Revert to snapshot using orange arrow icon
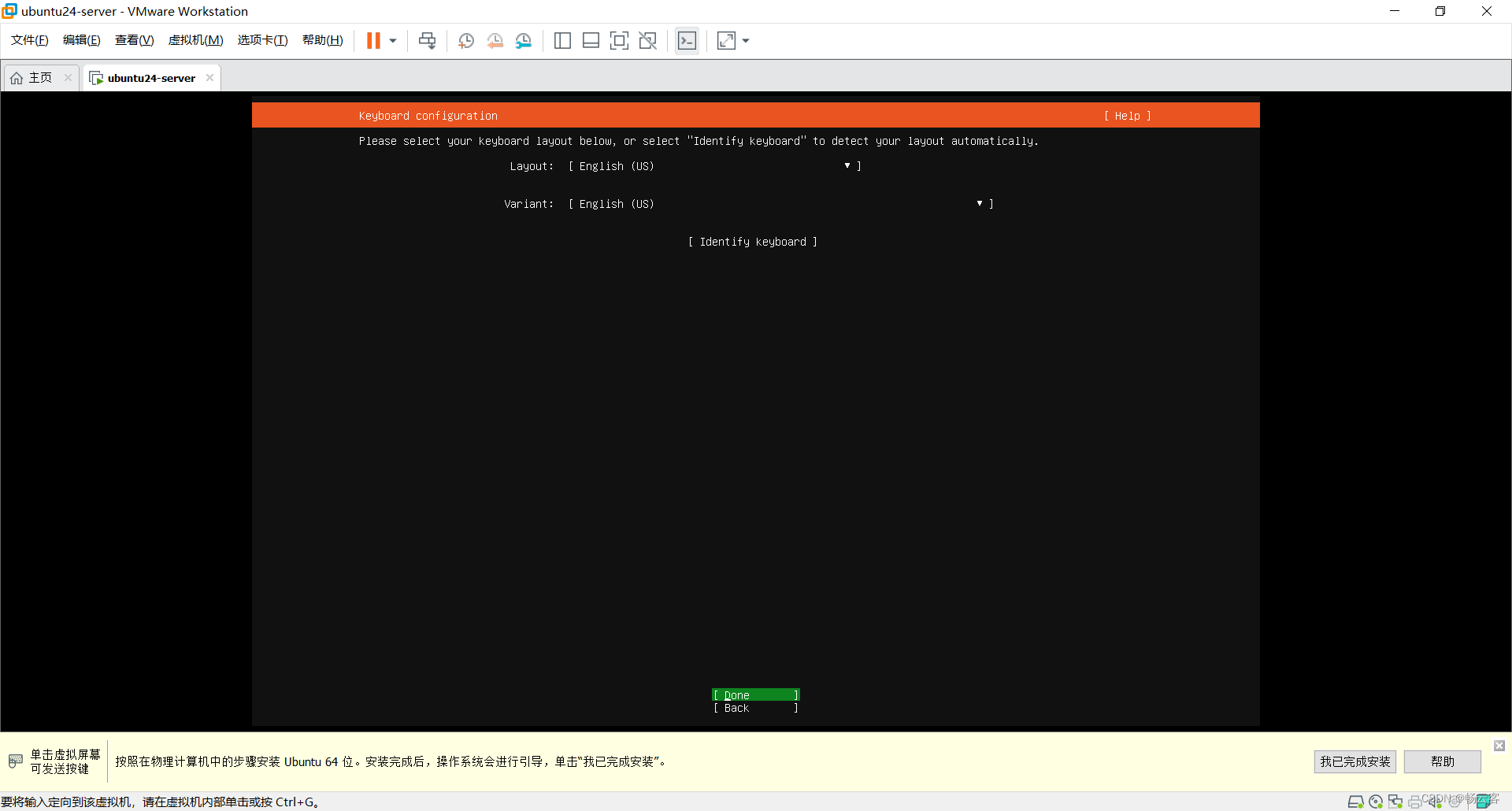 495,41
